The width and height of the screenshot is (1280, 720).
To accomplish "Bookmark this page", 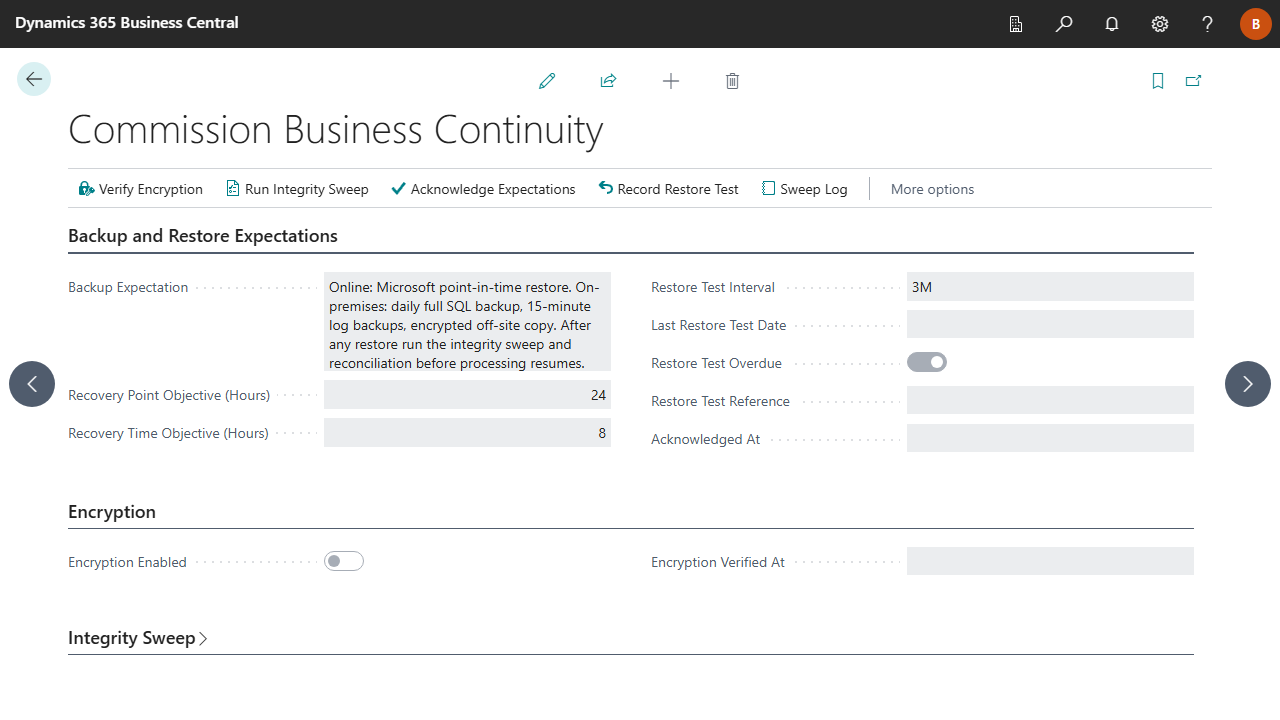I will (1158, 81).
